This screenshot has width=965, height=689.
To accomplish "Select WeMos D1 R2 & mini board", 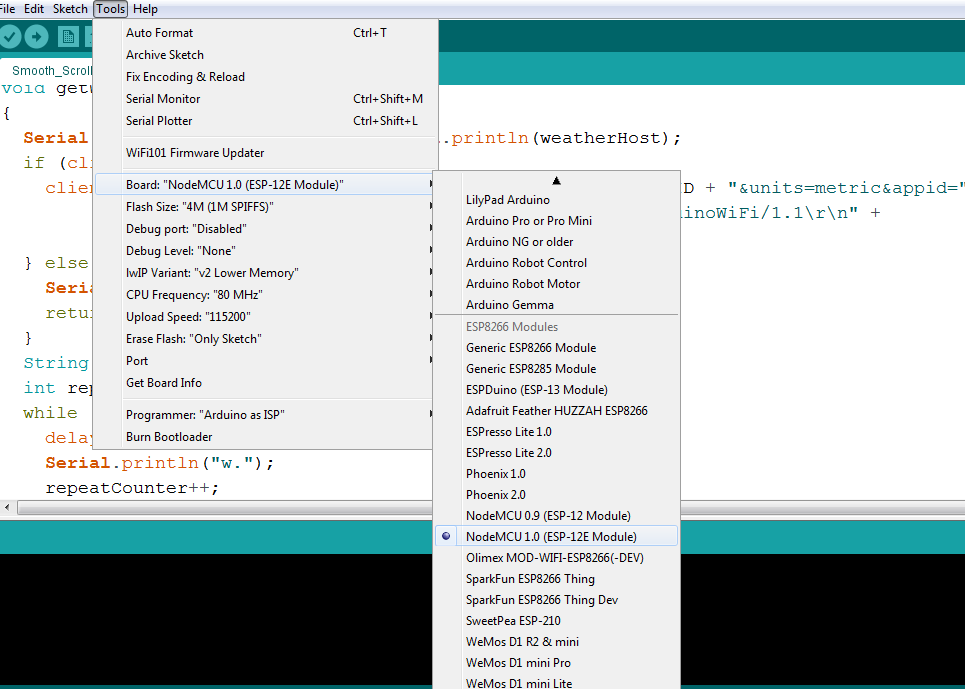I will tap(556, 642).
